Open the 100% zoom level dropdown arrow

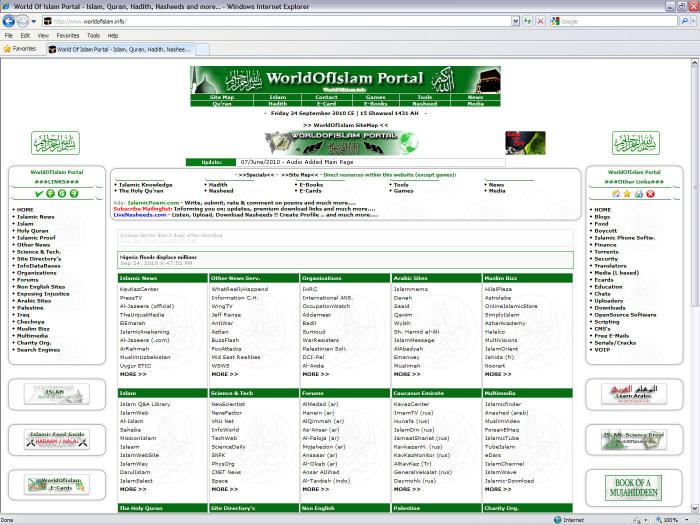[687, 520]
